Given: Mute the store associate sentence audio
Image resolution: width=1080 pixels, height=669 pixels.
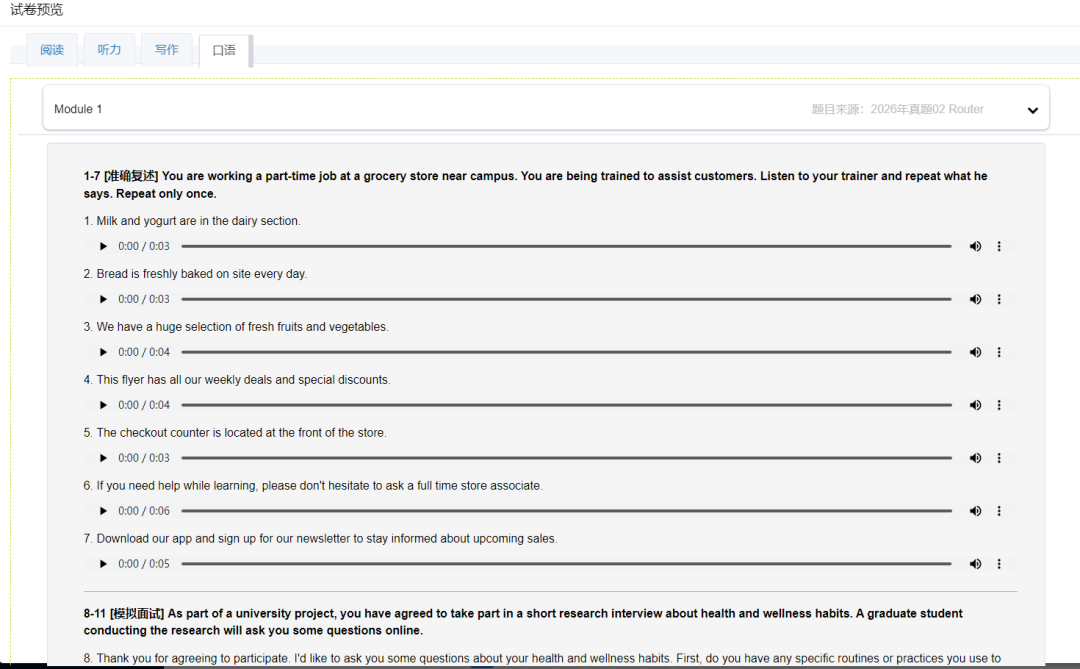Looking at the screenshot, I should coord(975,511).
